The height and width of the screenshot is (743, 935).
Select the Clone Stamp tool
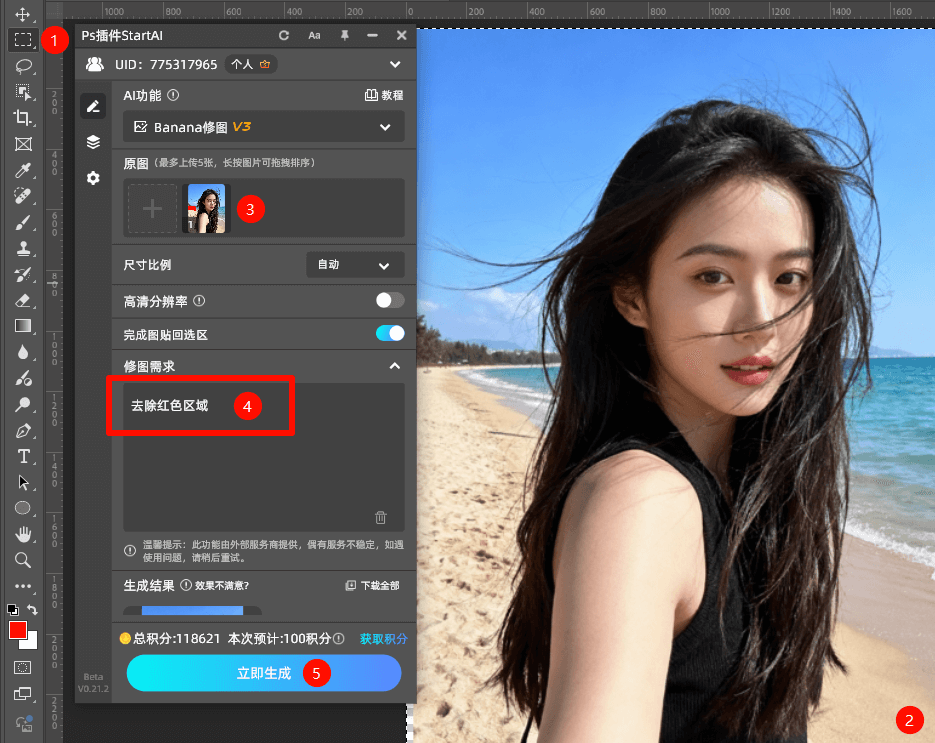pos(22,248)
